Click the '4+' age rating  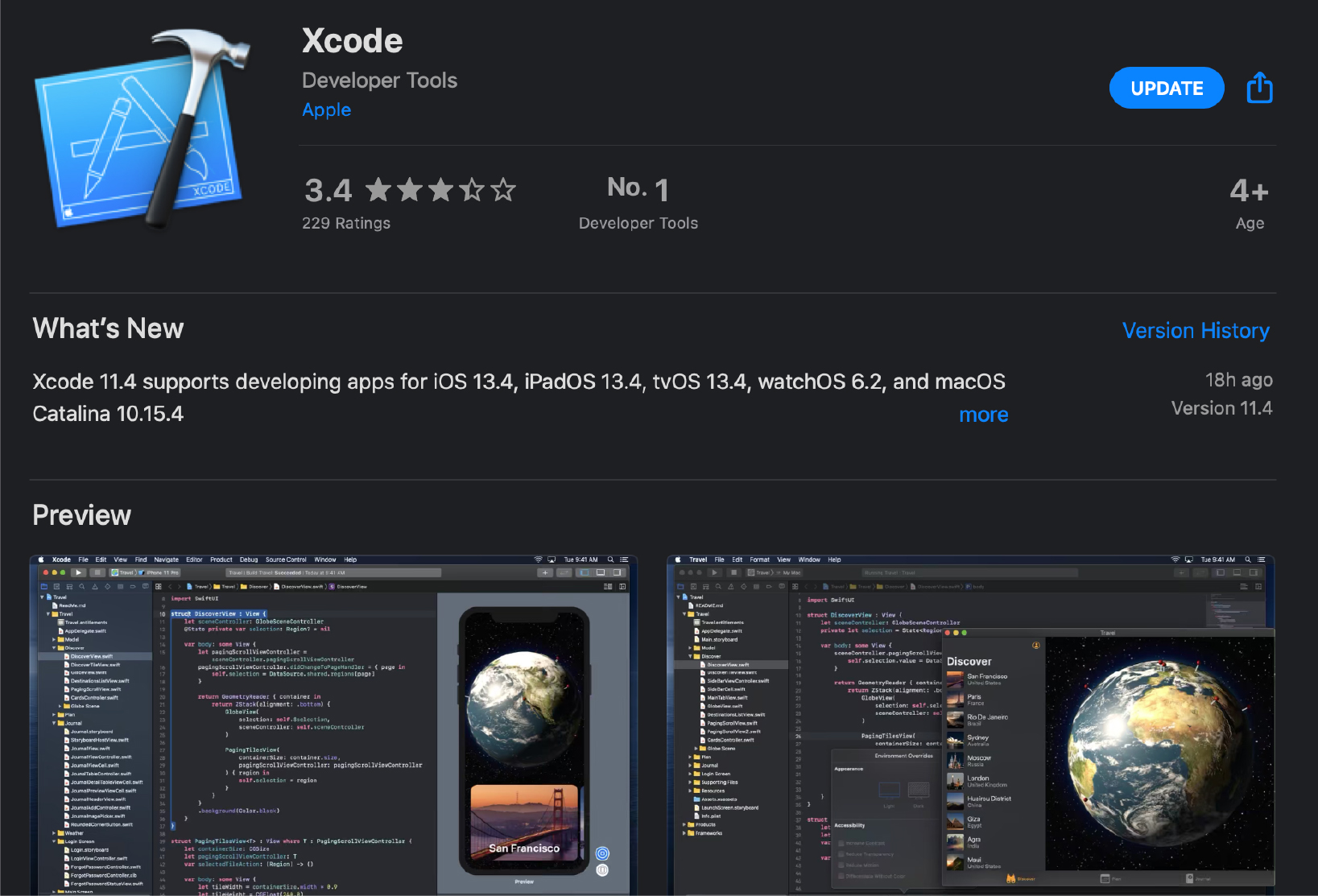coord(1249,191)
